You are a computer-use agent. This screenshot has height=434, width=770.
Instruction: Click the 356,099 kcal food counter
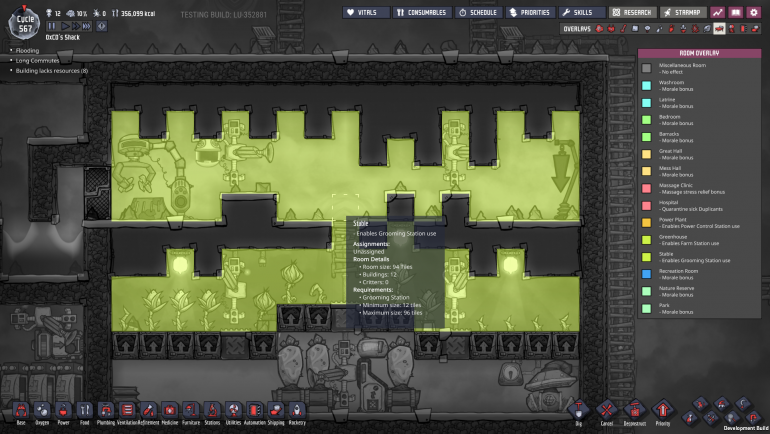click(134, 13)
